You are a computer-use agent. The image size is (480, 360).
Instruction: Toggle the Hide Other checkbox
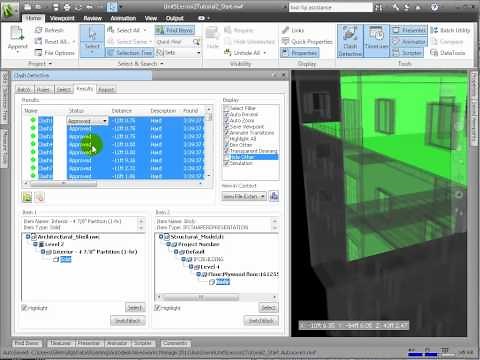[x=226, y=157]
